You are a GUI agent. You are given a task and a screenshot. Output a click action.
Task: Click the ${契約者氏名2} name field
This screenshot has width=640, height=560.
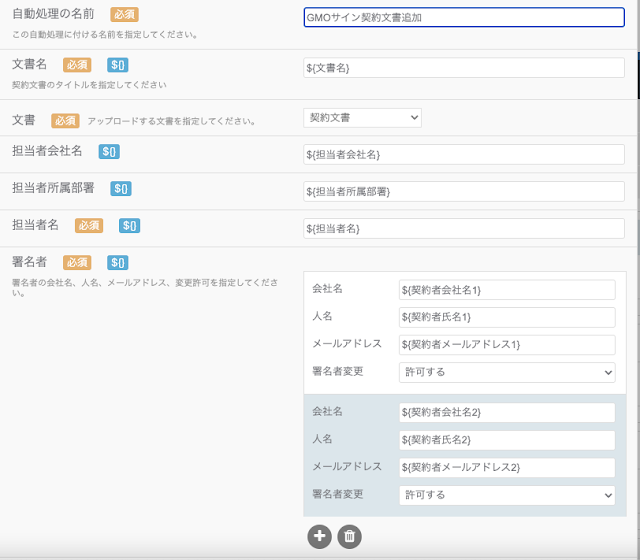[x=507, y=440]
